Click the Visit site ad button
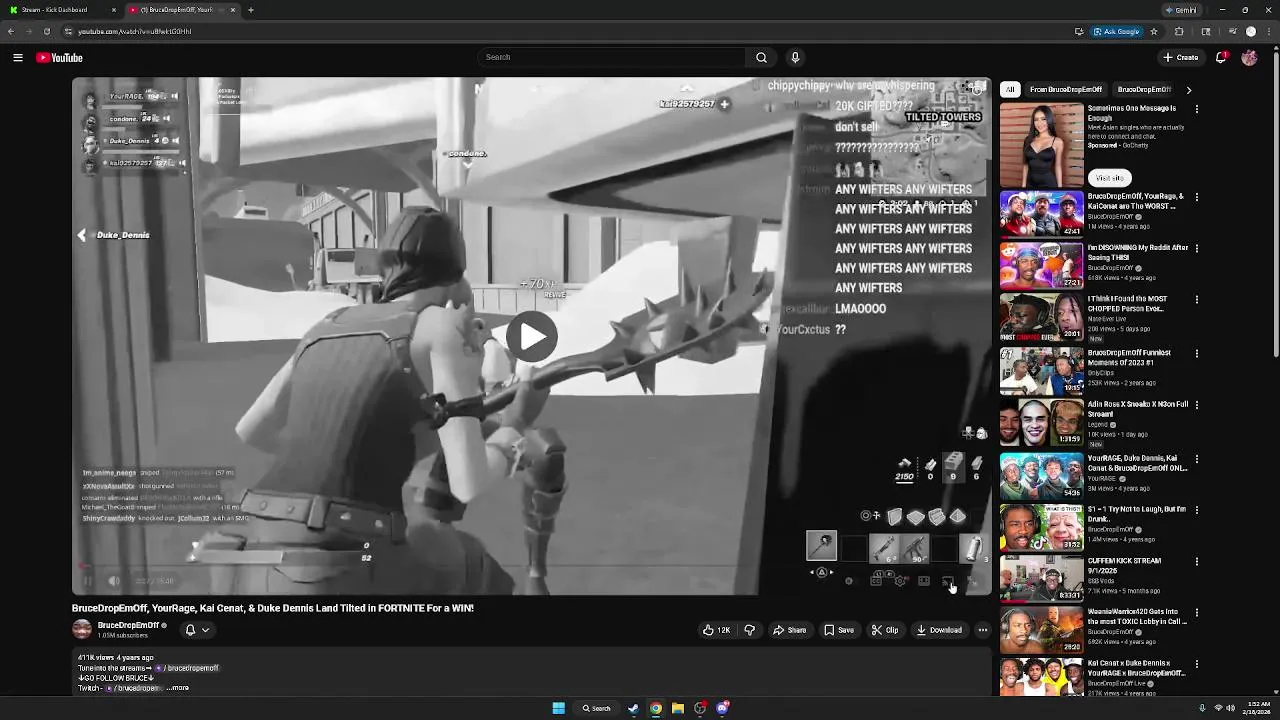The width and height of the screenshot is (1280, 720). point(1109,178)
